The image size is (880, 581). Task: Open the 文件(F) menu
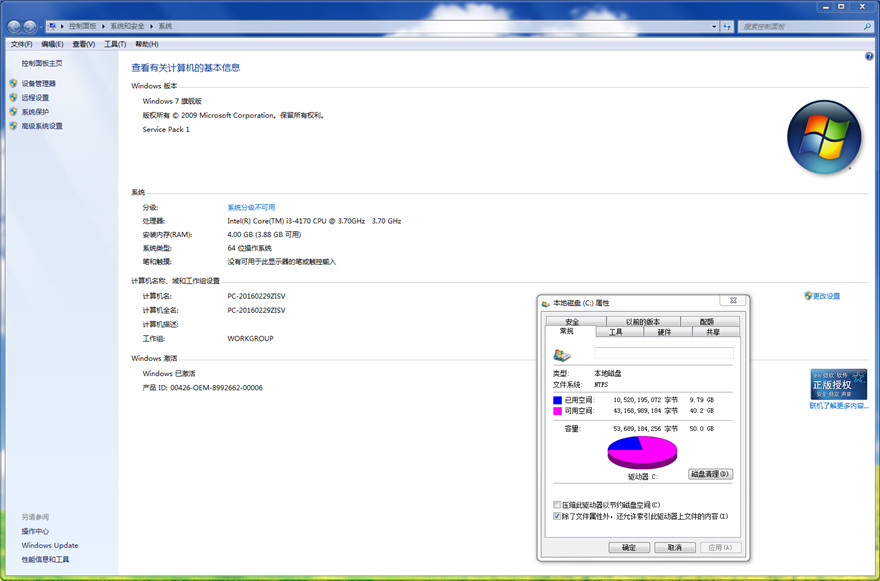coord(21,44)
